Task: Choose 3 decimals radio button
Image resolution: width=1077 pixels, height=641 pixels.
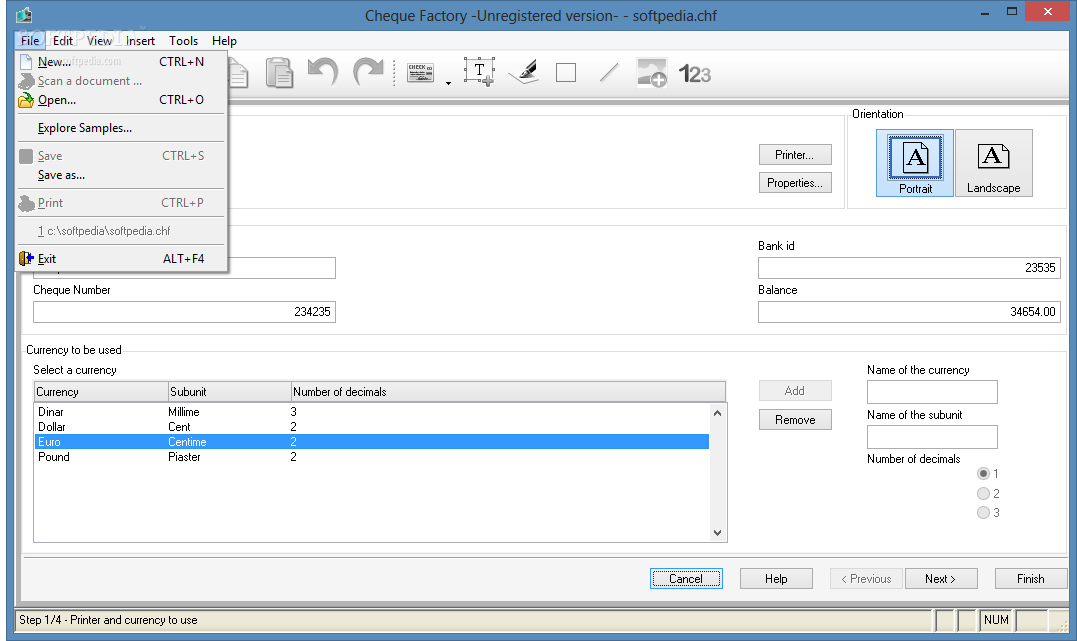Action: click(984, 513)
